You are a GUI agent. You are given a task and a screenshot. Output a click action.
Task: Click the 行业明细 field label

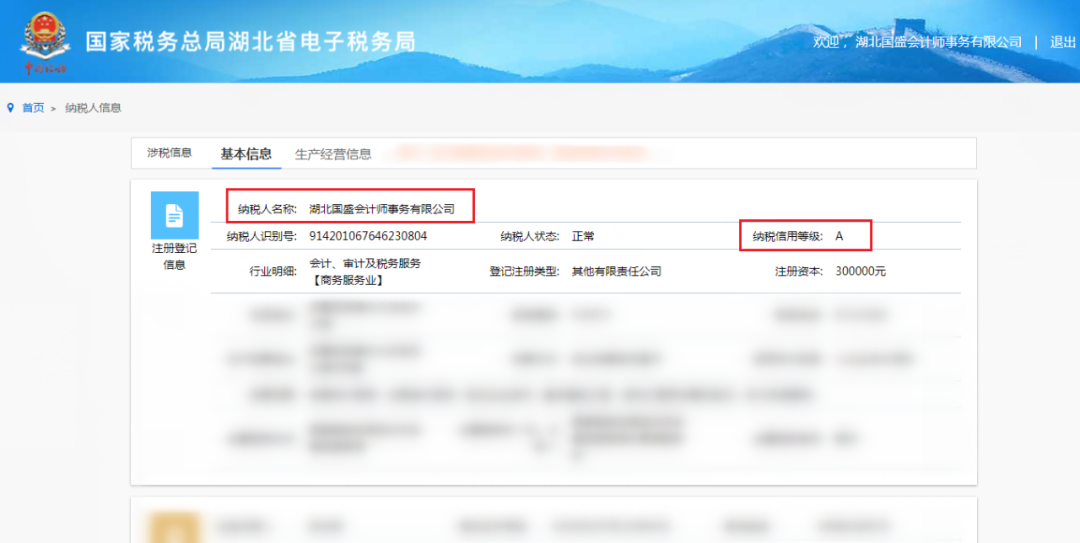[273, 272]
